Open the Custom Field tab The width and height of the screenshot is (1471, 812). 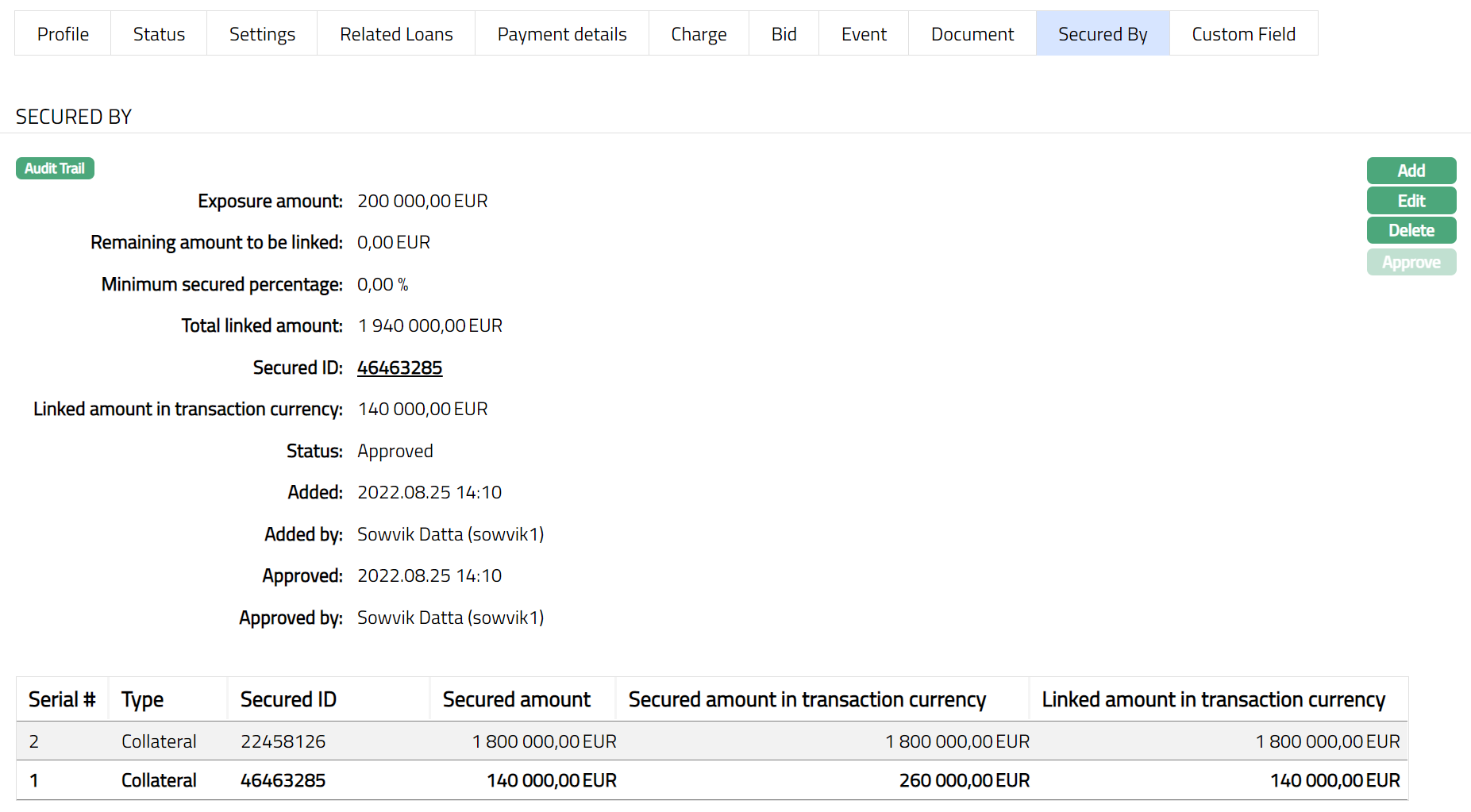[1243, 34]
